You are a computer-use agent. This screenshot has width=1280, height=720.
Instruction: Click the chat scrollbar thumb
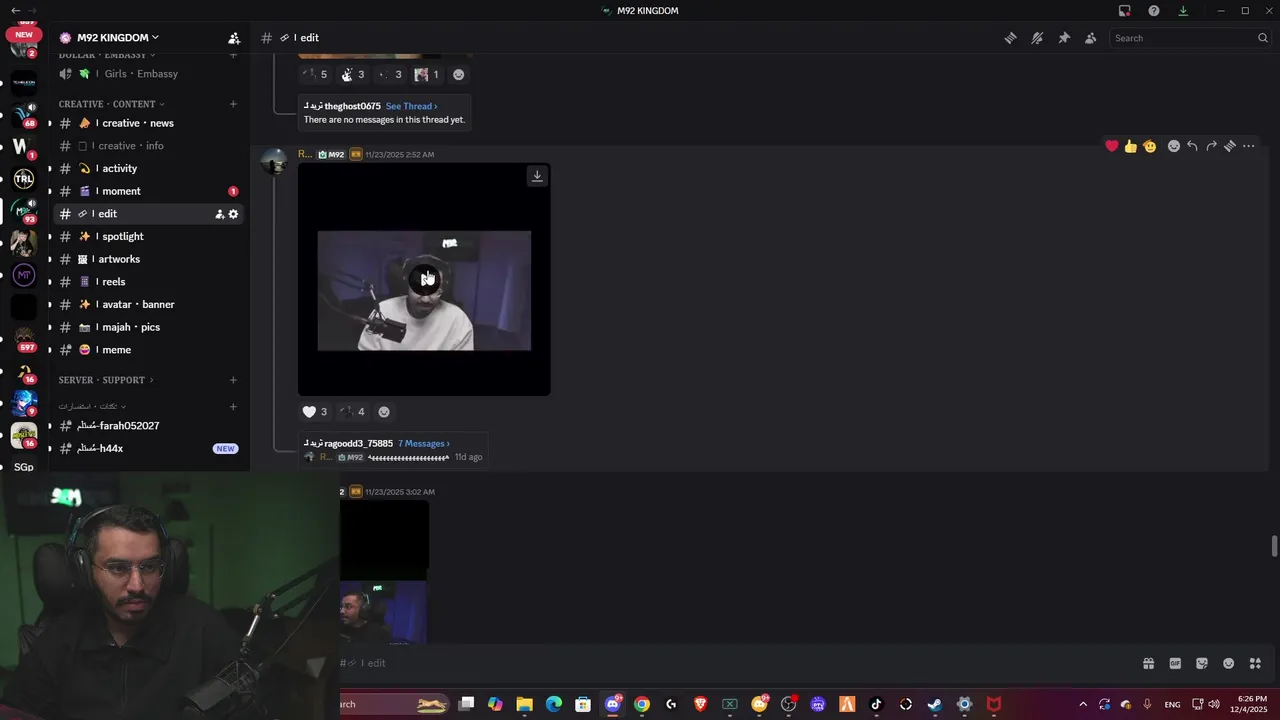(x=1274, y=547)
